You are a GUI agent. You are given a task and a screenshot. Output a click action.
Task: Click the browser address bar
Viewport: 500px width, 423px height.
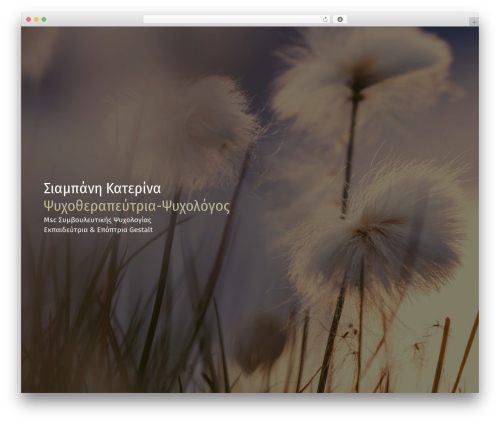point(236,19)
